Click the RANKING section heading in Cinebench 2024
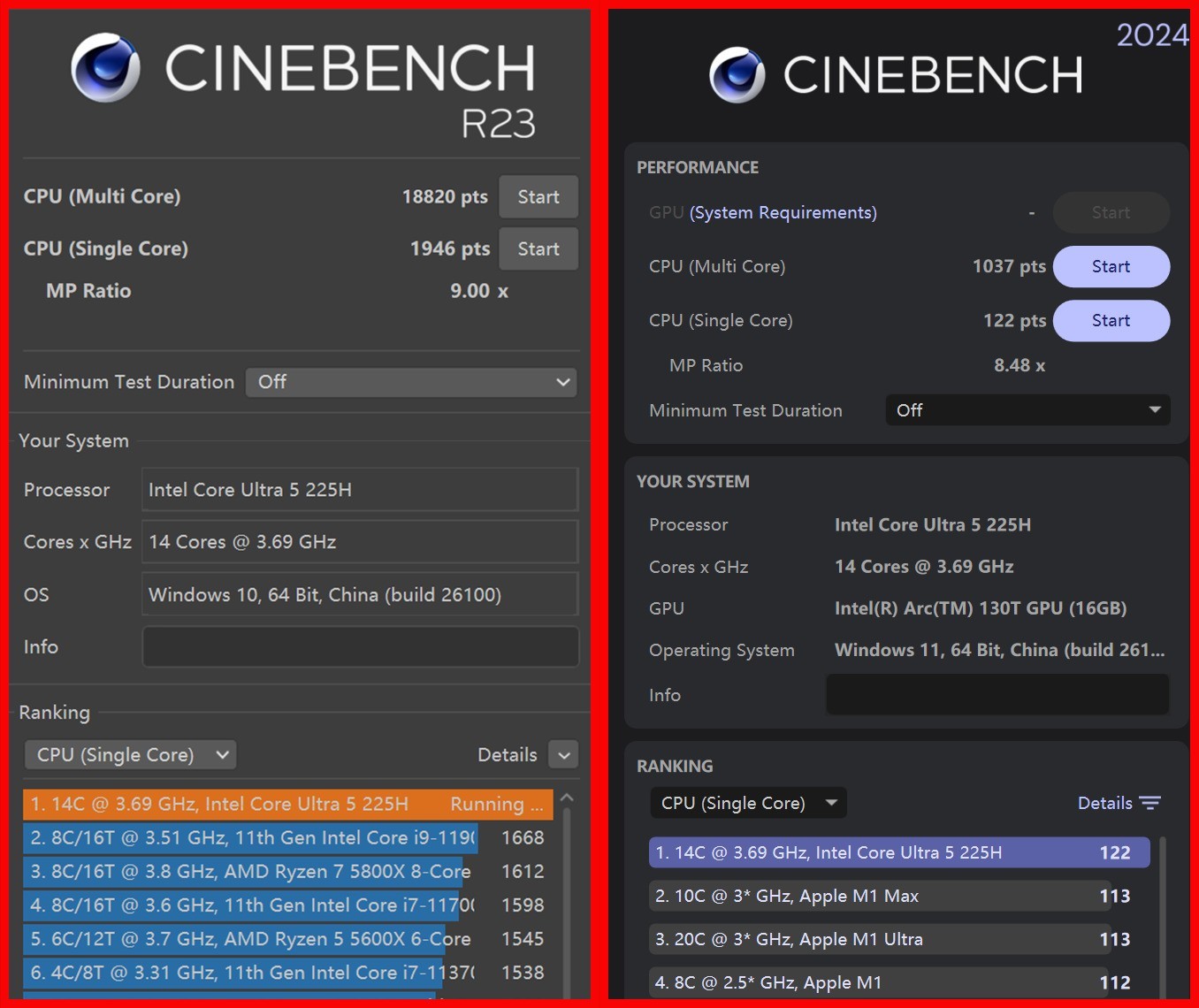Screen dimensions: 1199x1008 [675, 766]
